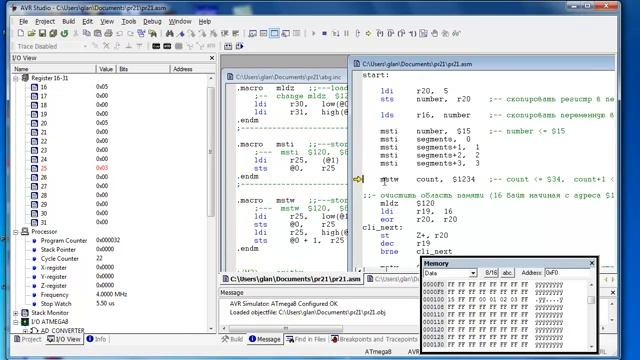This screenshot has width=640, height=360.
Task: Click the Break pause icon in debug toolbar
Action: point(347,33)
